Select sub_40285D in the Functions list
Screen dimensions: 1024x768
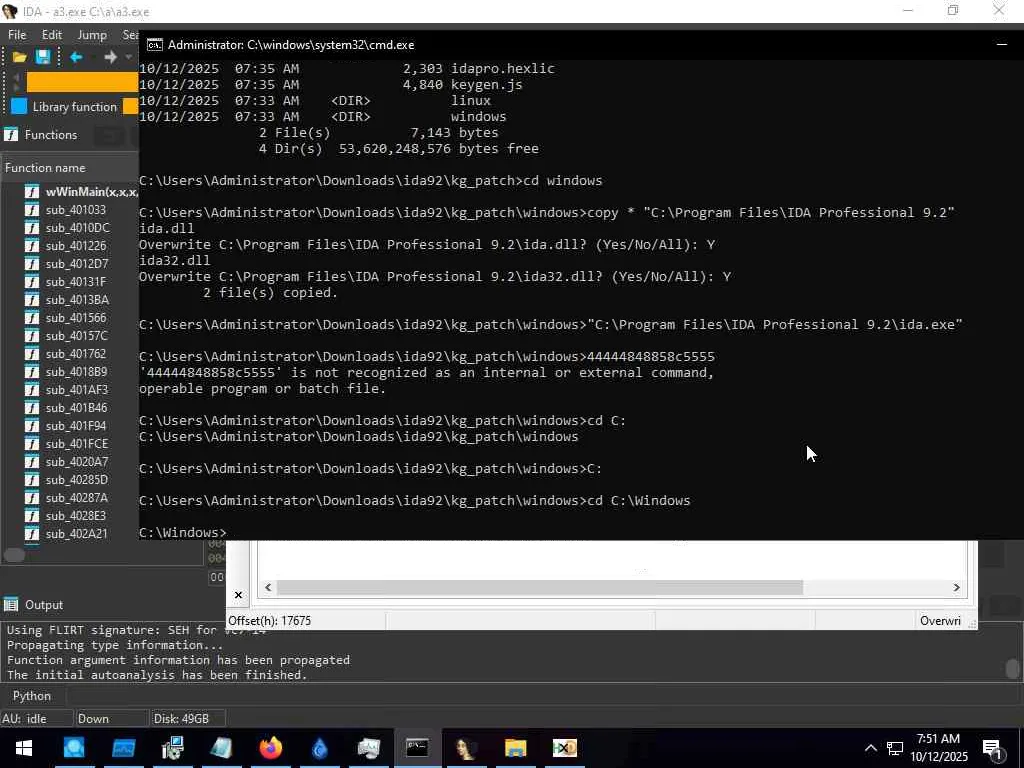[77, 479]
